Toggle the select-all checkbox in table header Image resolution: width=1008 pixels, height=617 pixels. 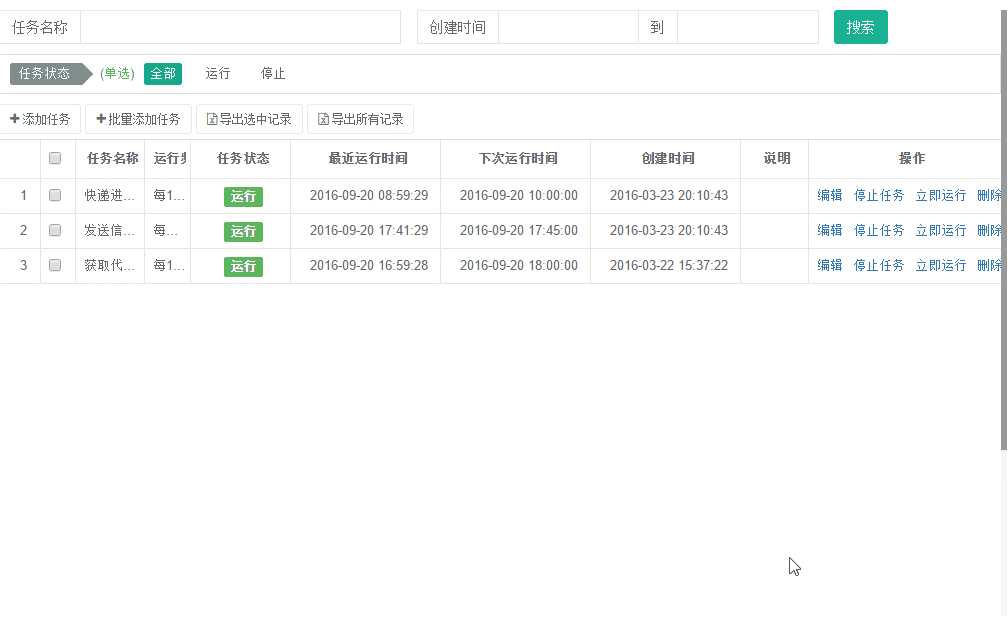click(x=55, y=158)
